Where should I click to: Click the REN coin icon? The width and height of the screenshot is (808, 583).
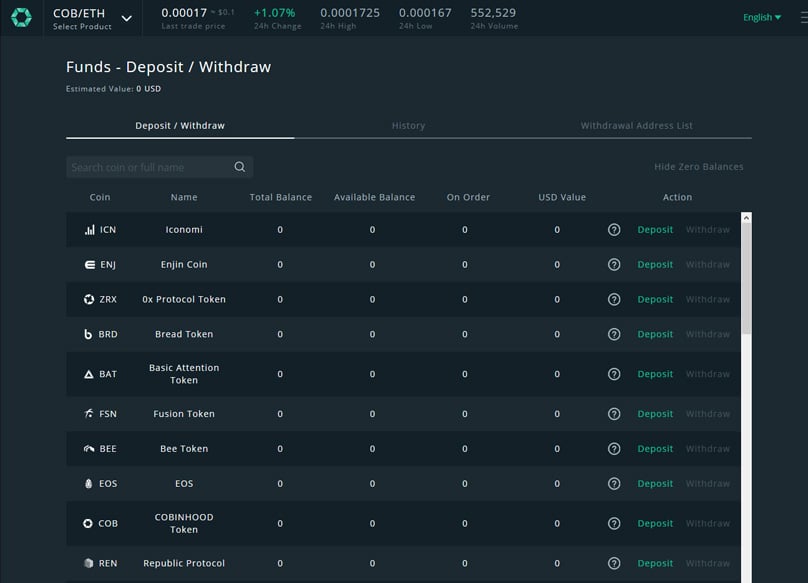[89, 563]
